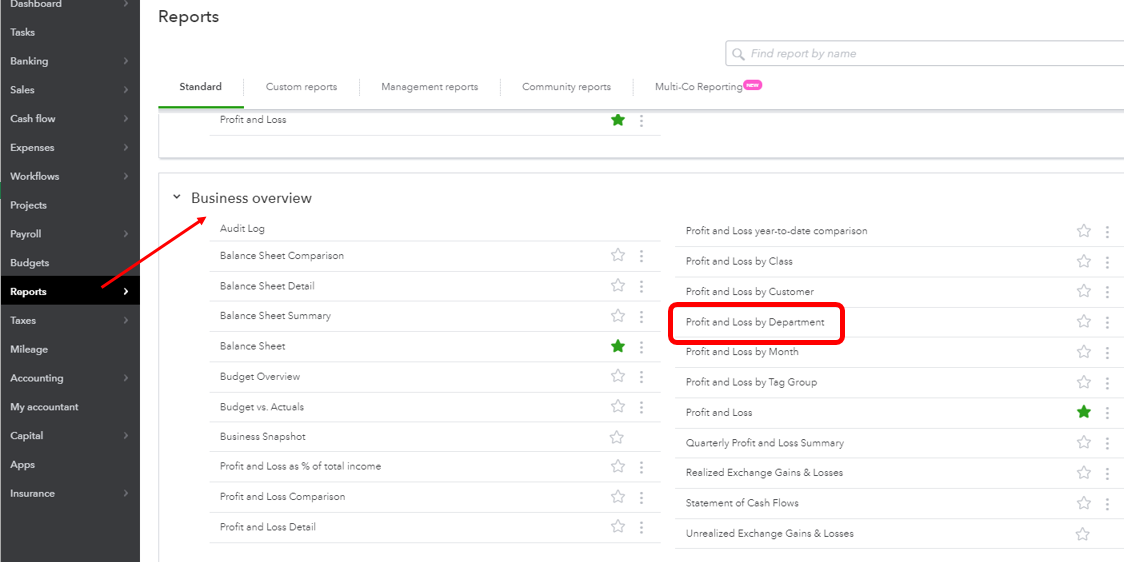
Task: Unfavorite the Balance Sheet report green star
Action: (618, 346)
